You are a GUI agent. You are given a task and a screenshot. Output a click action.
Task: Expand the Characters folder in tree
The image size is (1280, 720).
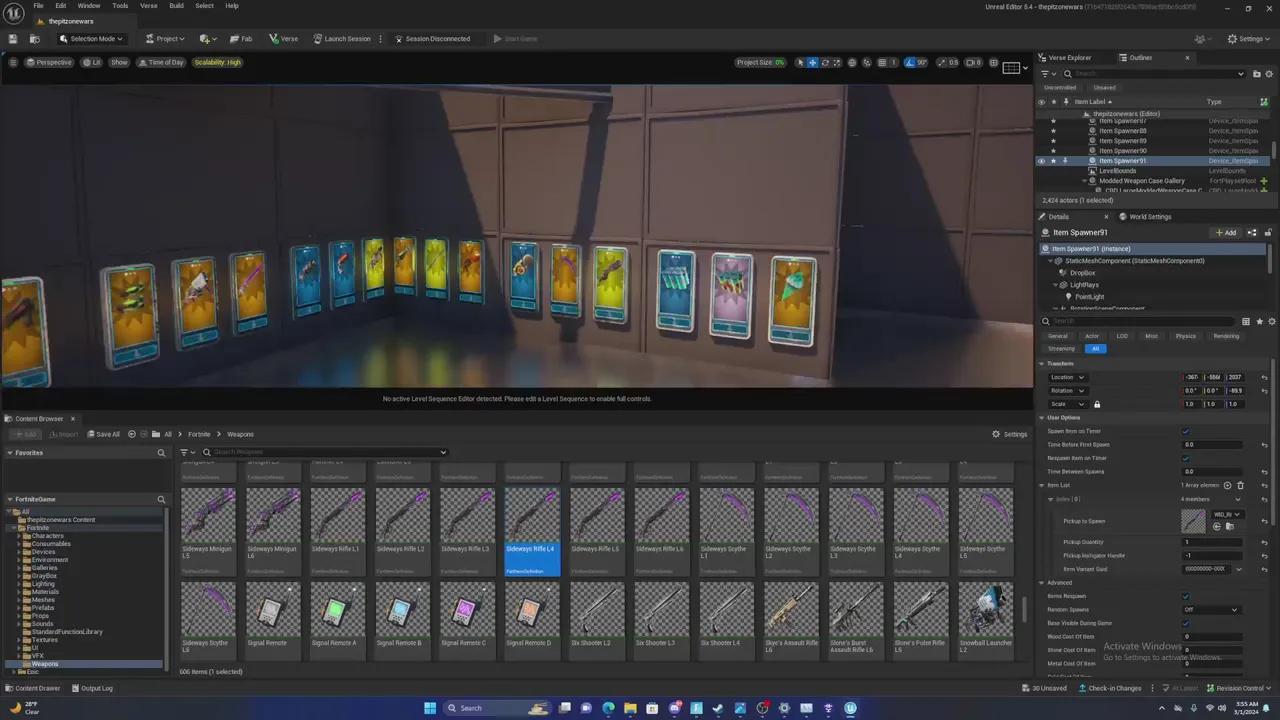[x=20, y=536]
